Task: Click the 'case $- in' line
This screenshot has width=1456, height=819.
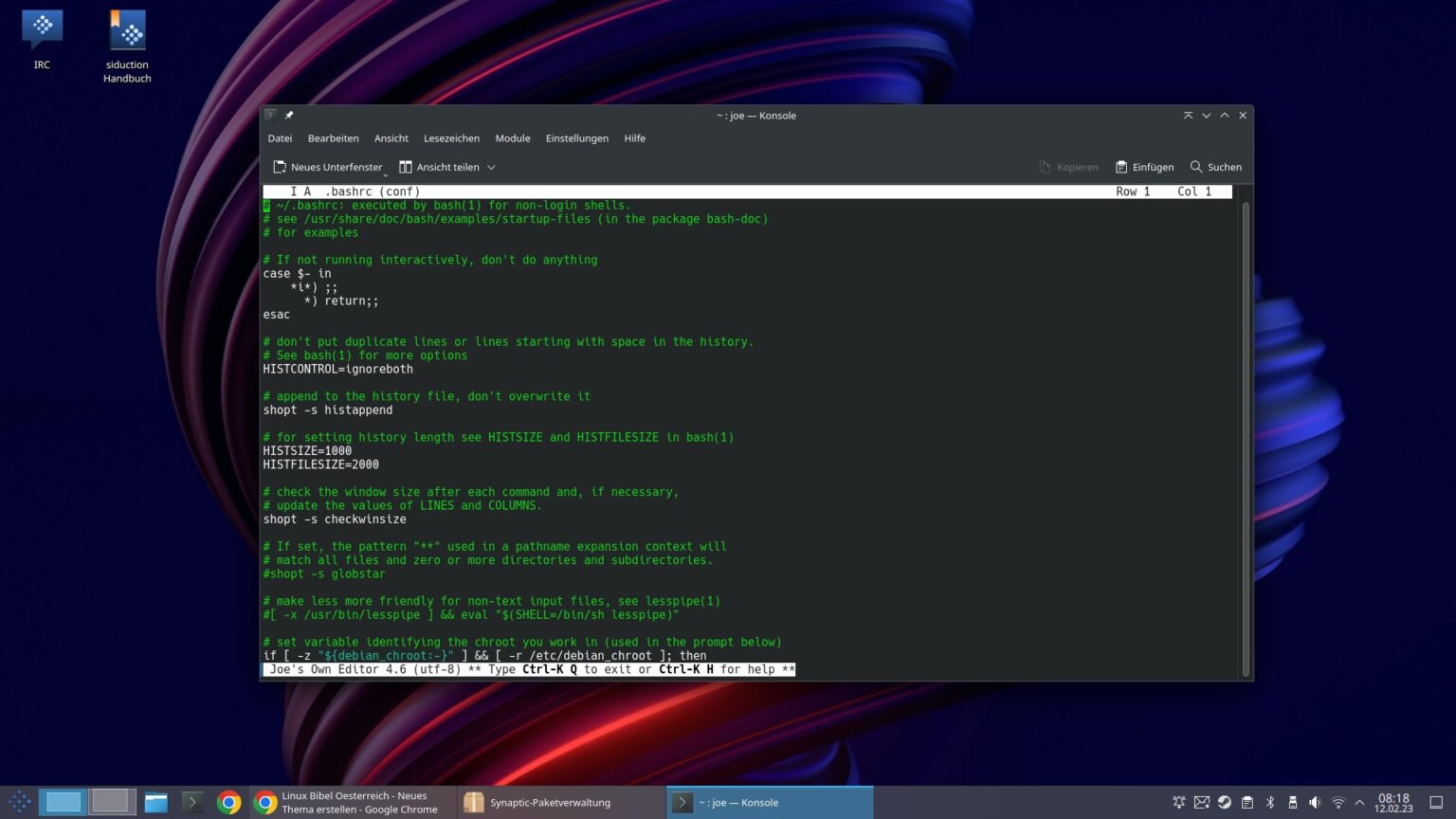Action: click(x=297, y=273)
